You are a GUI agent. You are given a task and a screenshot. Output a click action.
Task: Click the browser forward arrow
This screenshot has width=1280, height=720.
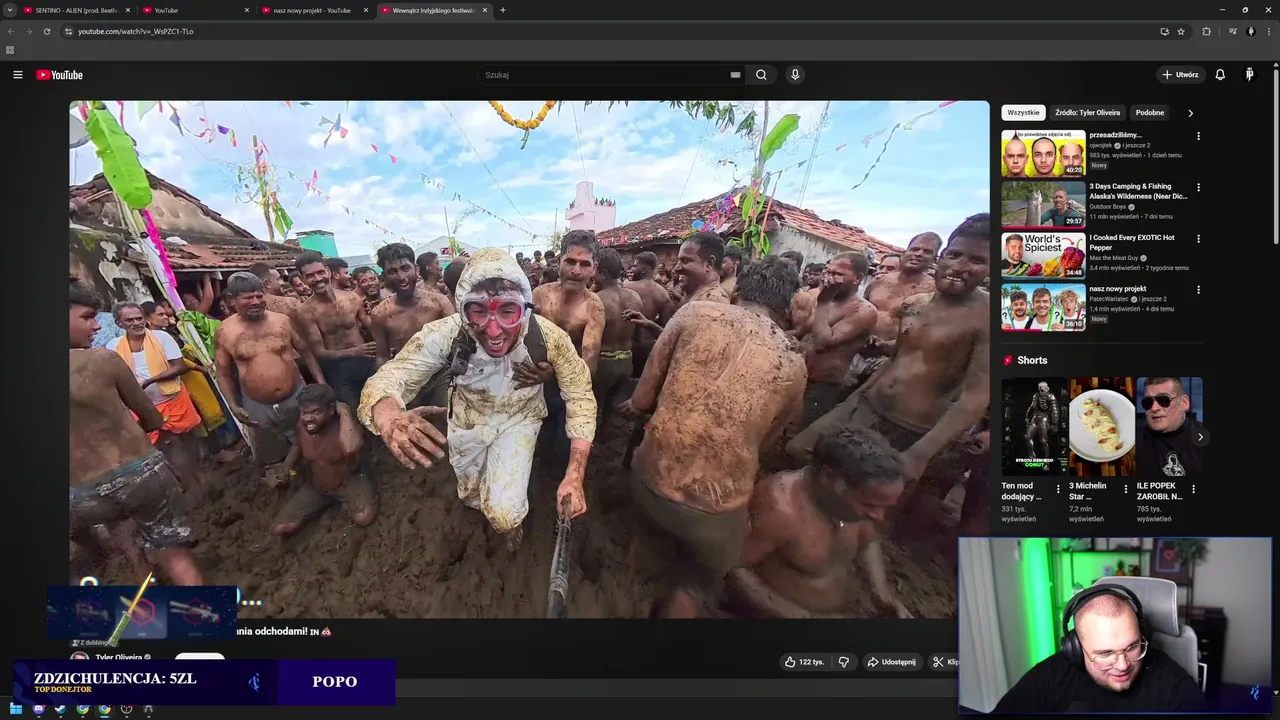(x=28, y=31)
